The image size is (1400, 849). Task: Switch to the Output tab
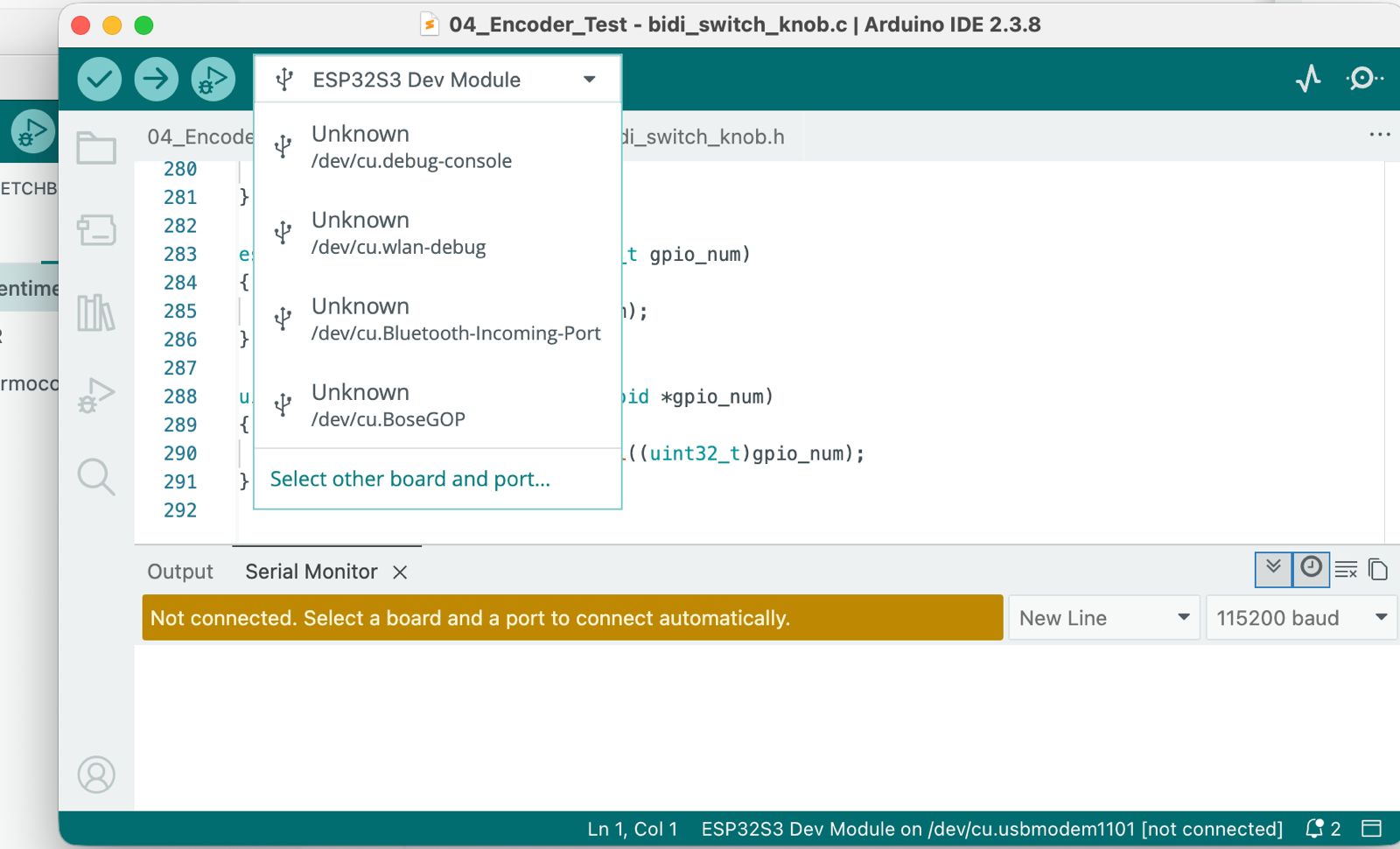coord(180,572)
